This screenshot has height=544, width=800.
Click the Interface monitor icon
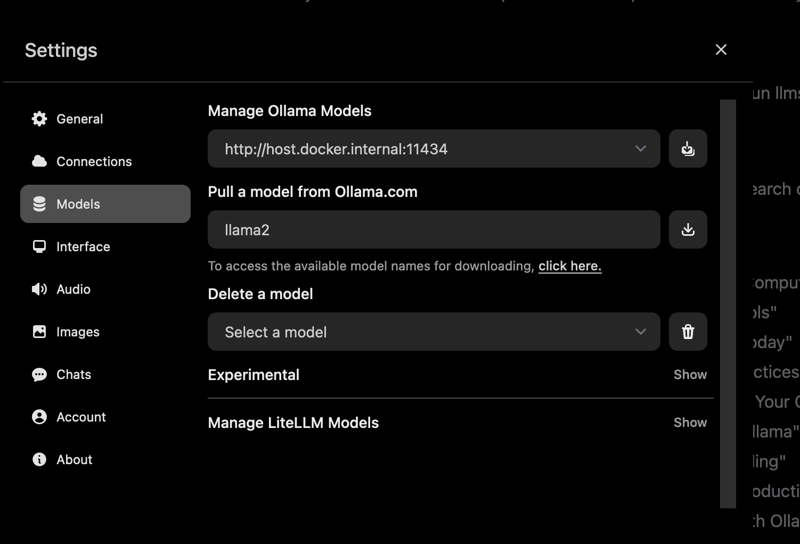[39, 246]
